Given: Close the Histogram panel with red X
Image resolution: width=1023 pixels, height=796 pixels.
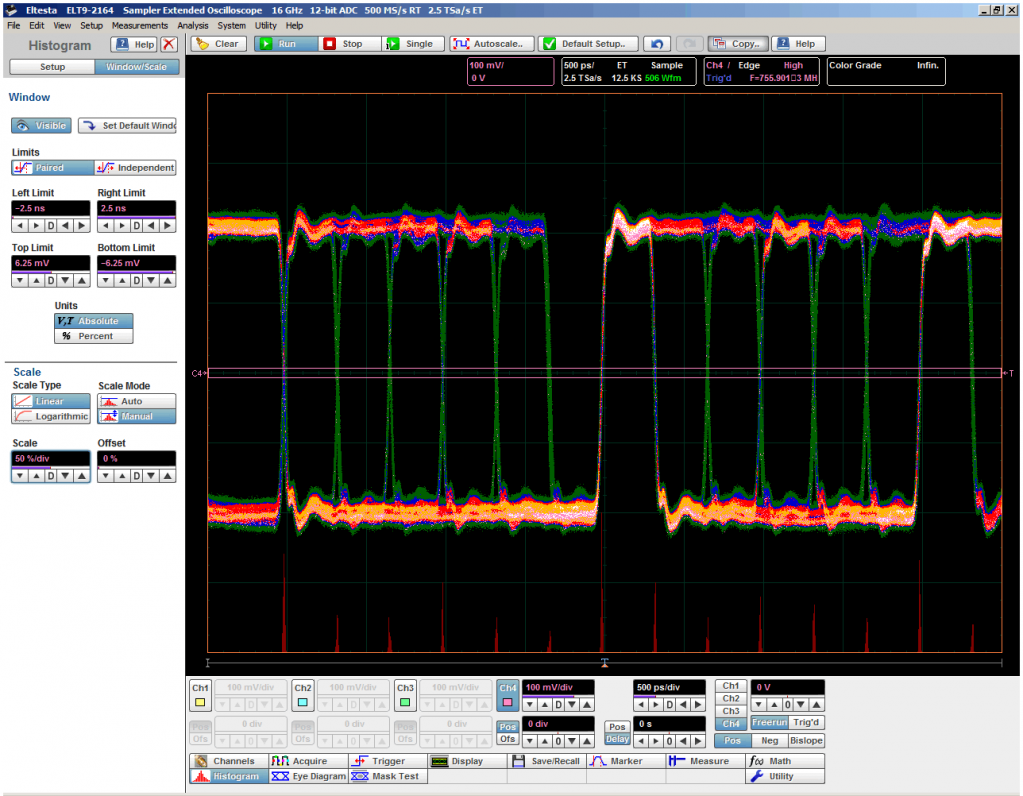Looking at the screenshot, I should point(169,45).
